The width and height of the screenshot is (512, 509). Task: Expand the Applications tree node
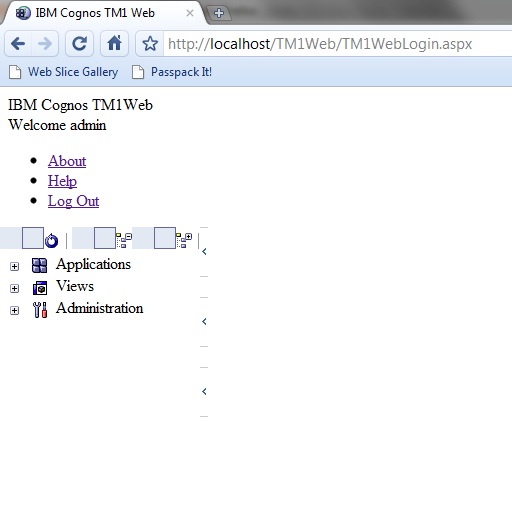coord(14,266)
